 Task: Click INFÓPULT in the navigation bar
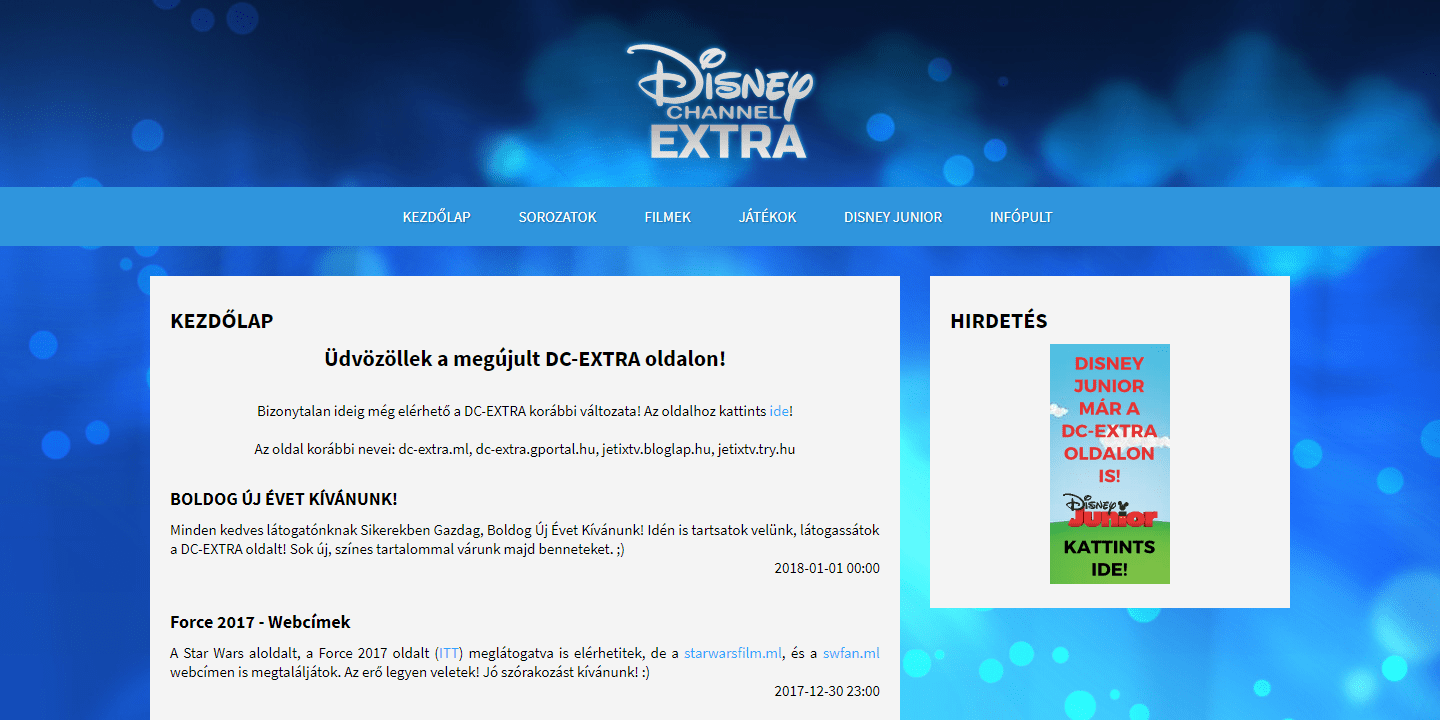(1021, 217)
